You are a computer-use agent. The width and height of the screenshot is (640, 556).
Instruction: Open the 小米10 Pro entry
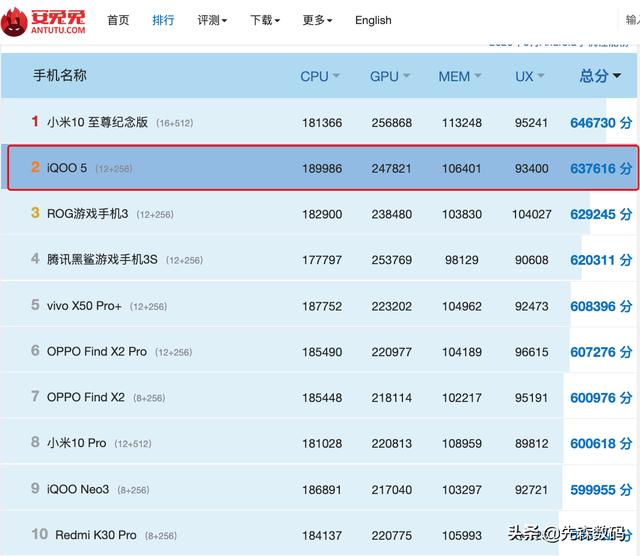(x=76, y=443)
